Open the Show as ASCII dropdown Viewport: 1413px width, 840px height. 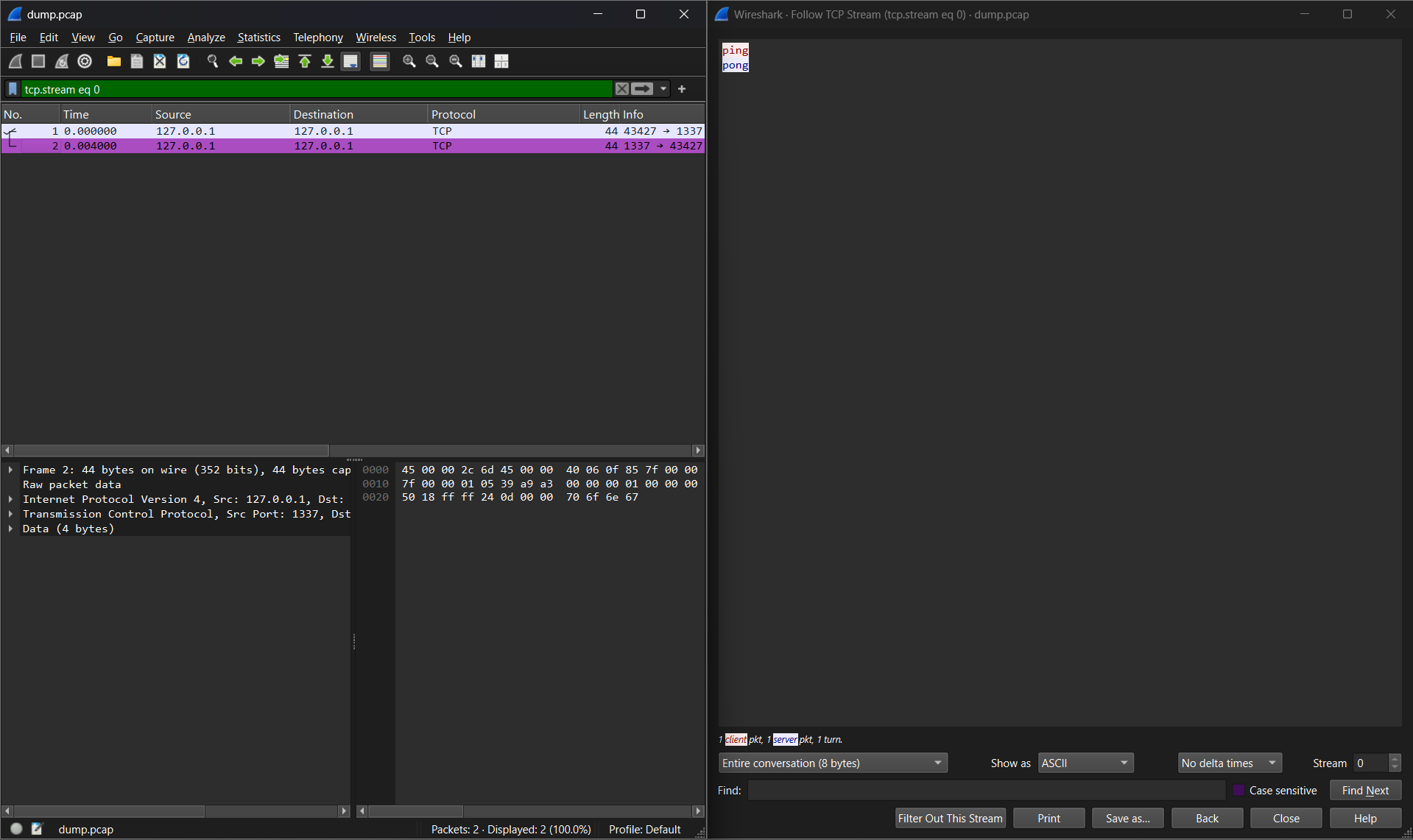point(1086,763)
